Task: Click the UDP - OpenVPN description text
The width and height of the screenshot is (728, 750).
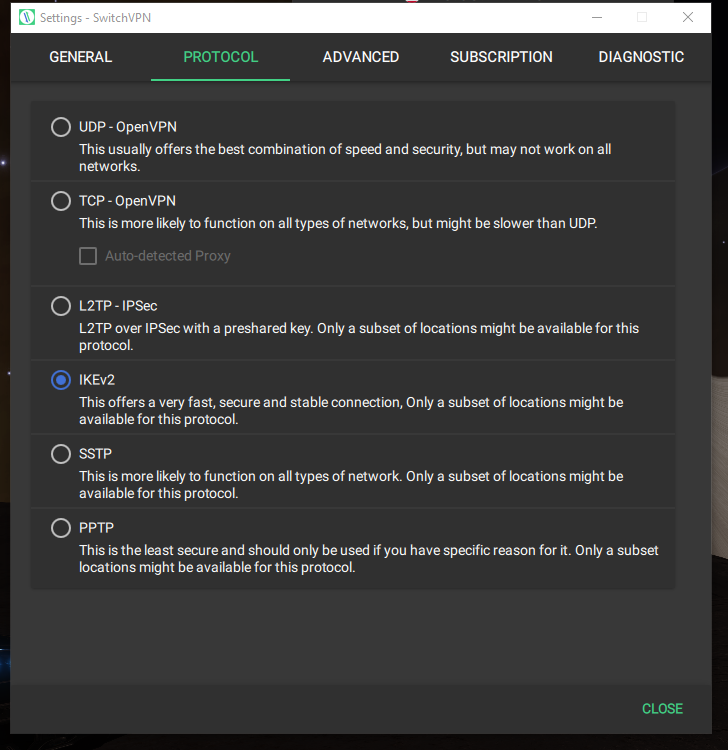Action: [x=345, y=157]
